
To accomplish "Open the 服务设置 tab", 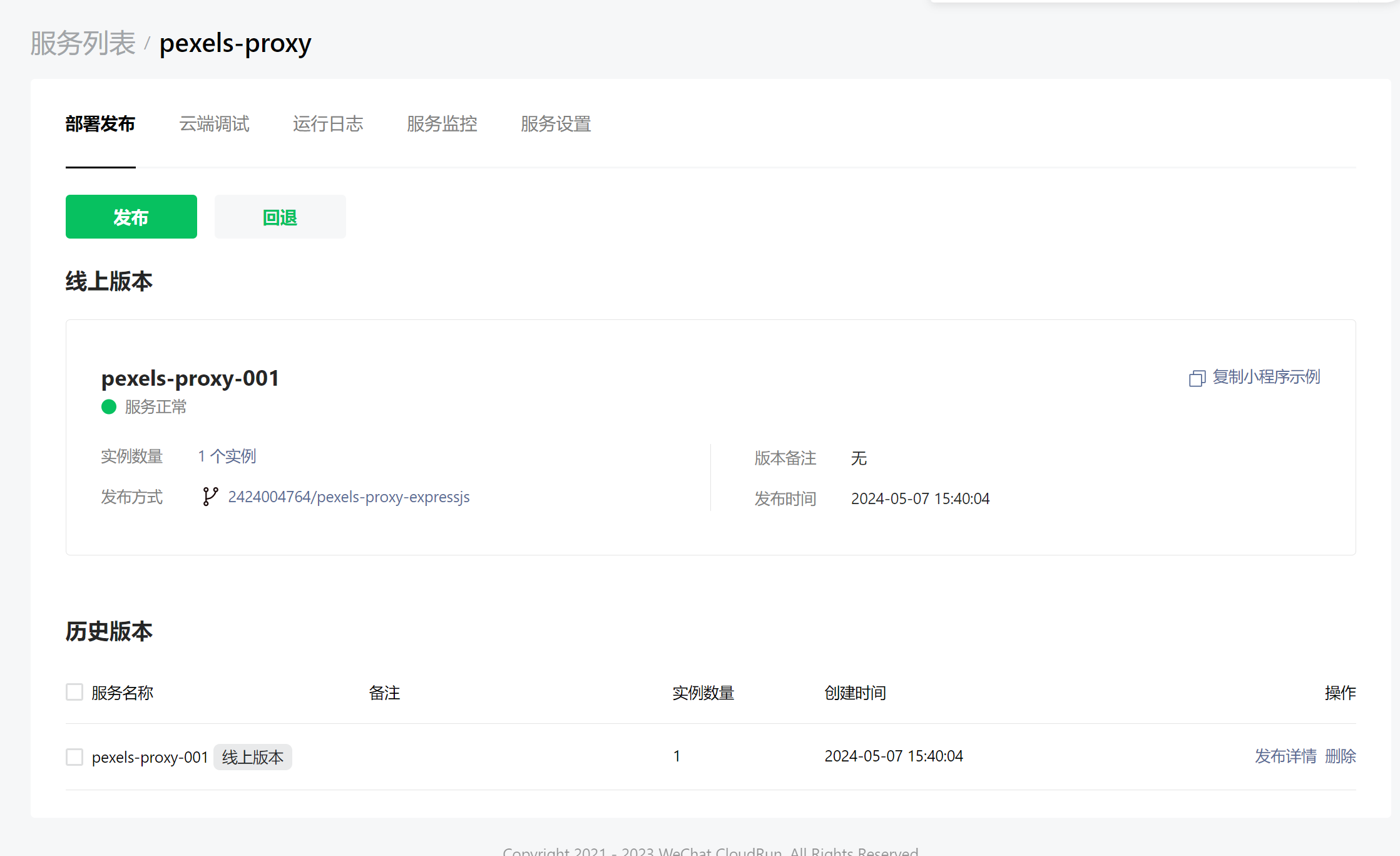I will [556, 124].
